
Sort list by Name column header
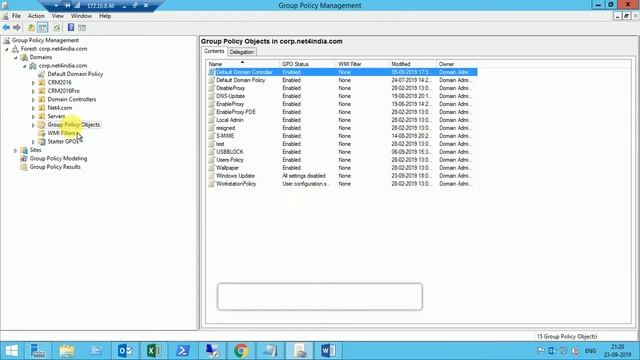(243, 64)
